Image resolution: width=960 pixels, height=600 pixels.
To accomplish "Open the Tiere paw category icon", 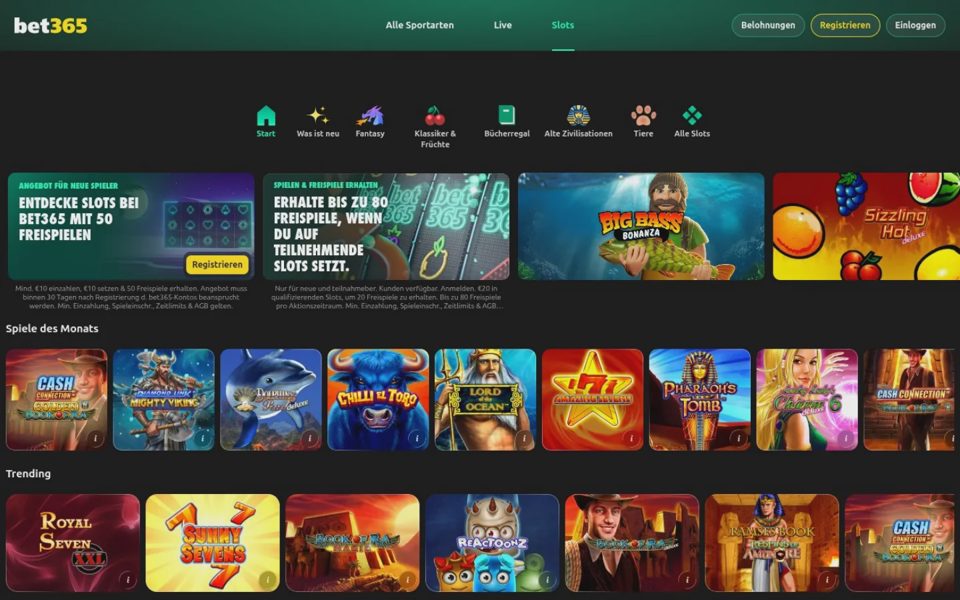I will (643, 115).
